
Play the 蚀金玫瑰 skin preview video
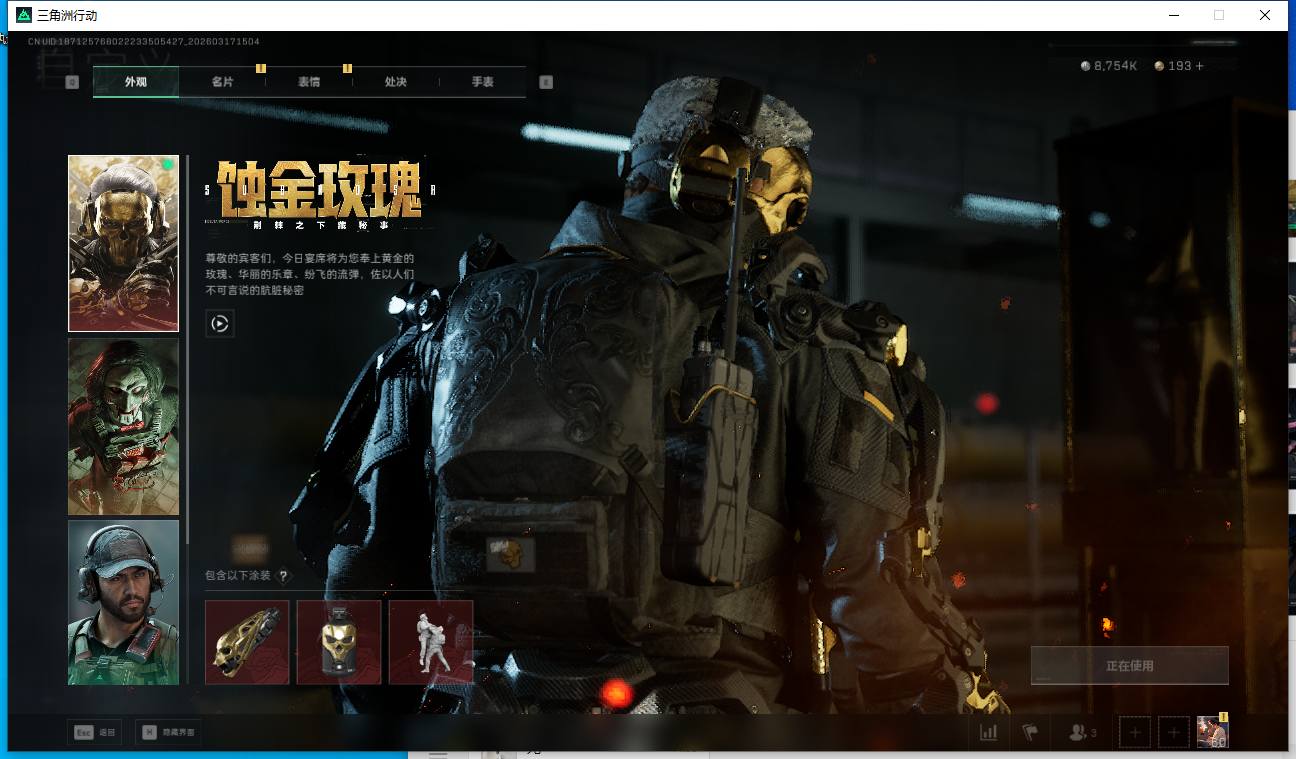pyautogui.click(x=220, y=323)
